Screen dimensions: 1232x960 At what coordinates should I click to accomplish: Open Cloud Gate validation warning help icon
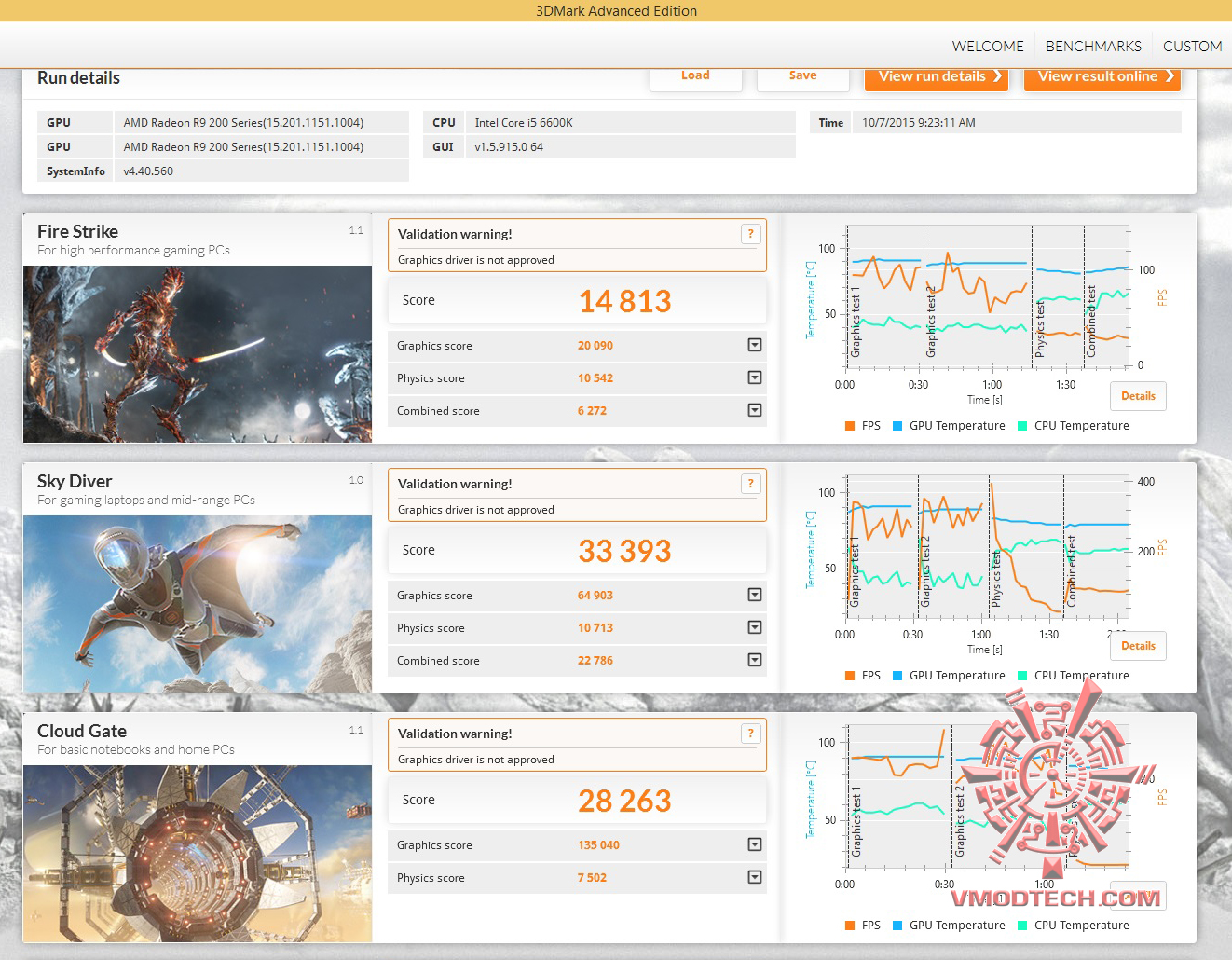[x=750, y=734]
